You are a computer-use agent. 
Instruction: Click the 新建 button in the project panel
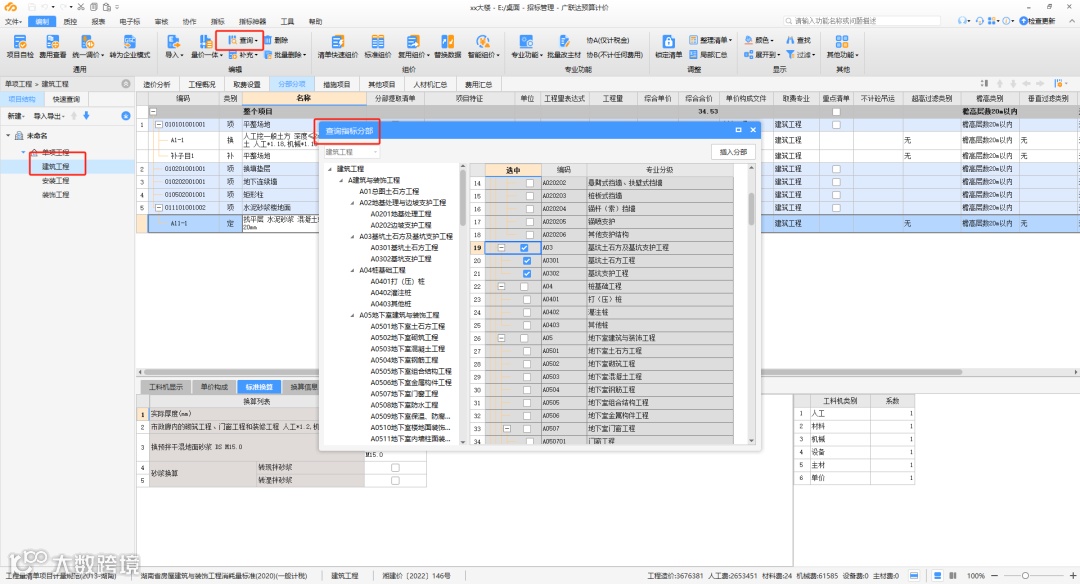pyautogui.click(x=16, y=116)
